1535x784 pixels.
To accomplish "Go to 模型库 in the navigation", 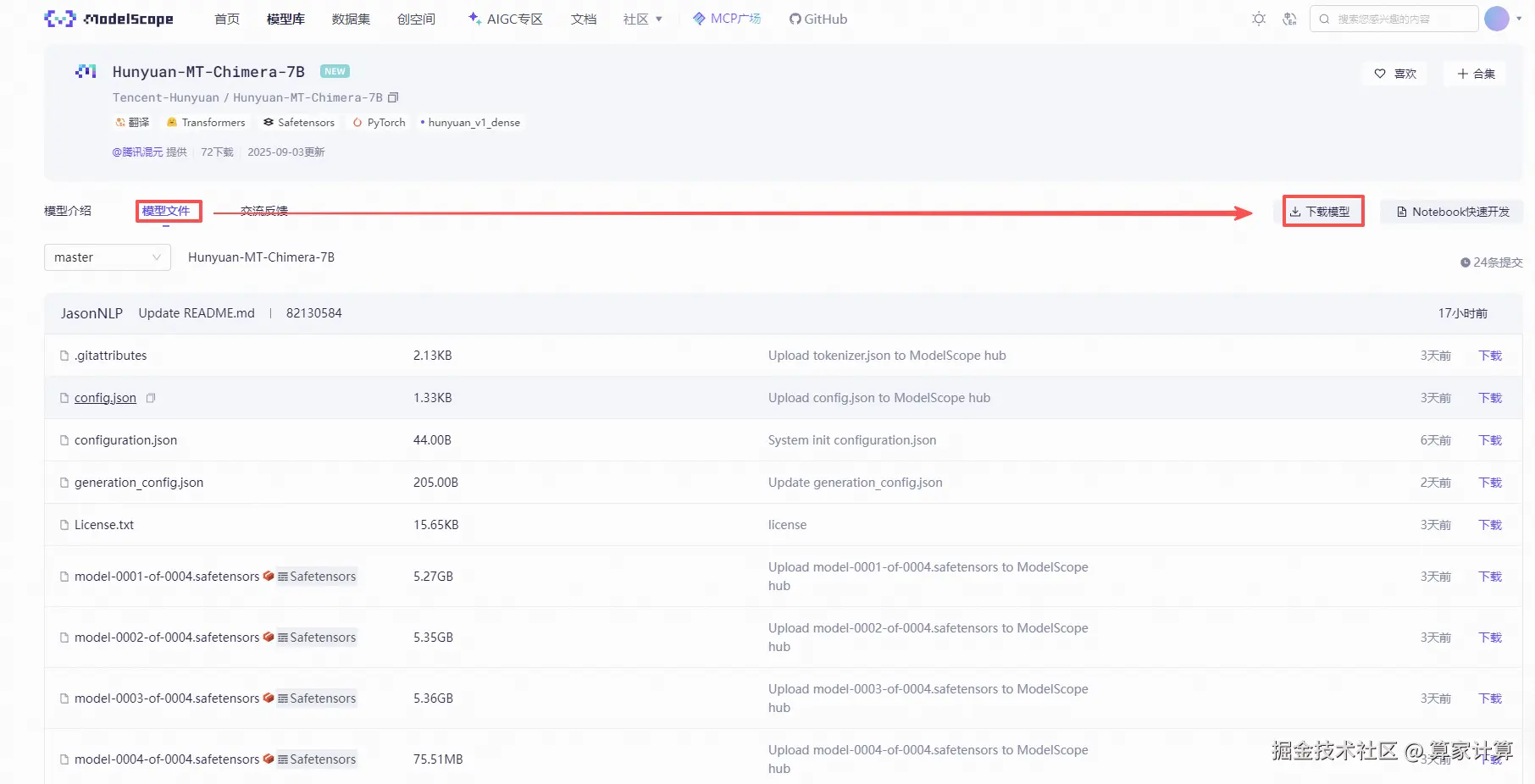I will point(285,19).
